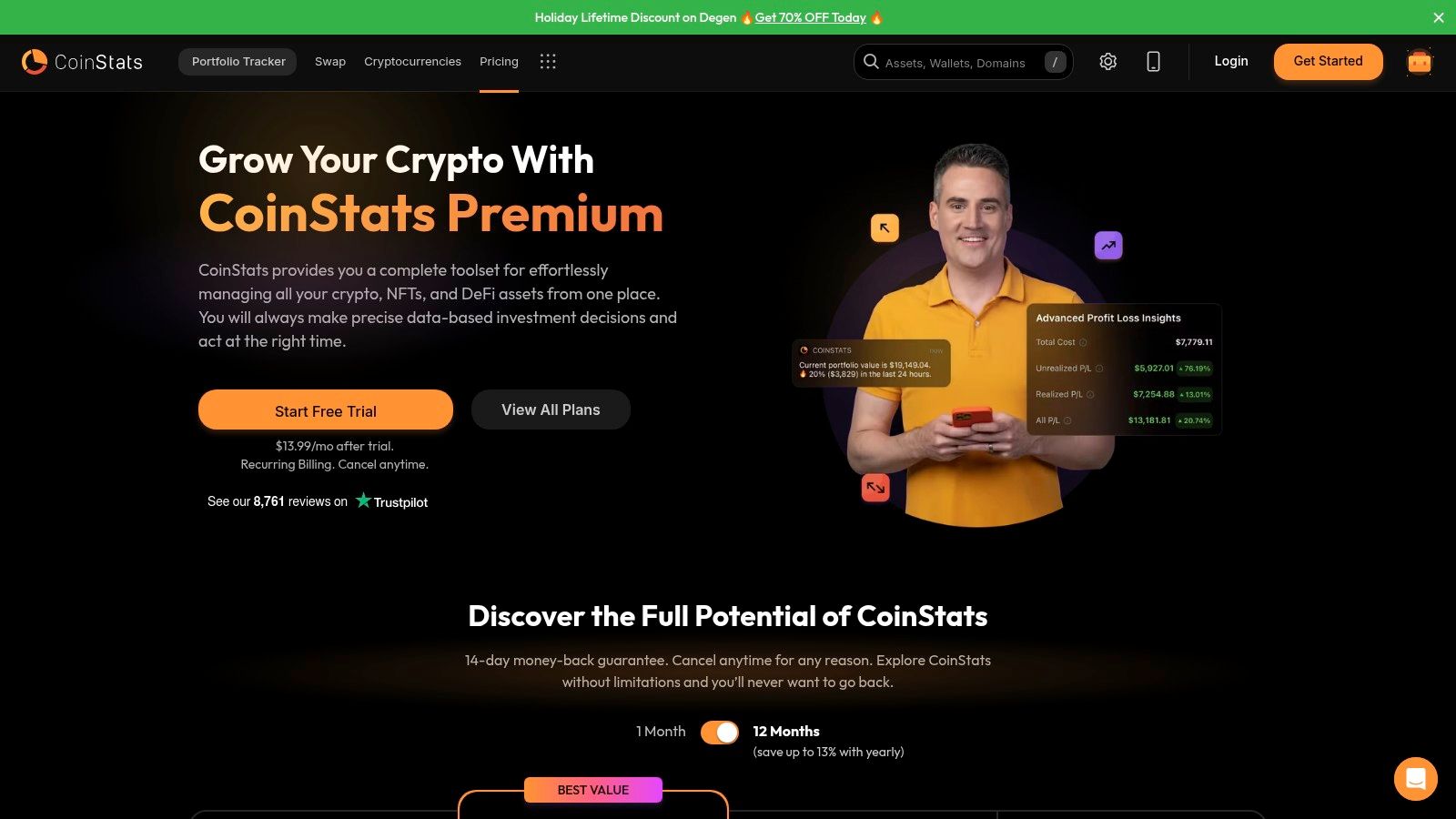Open the Cryptocurrencies menu
1456x819 pixels.
(412, 62)
